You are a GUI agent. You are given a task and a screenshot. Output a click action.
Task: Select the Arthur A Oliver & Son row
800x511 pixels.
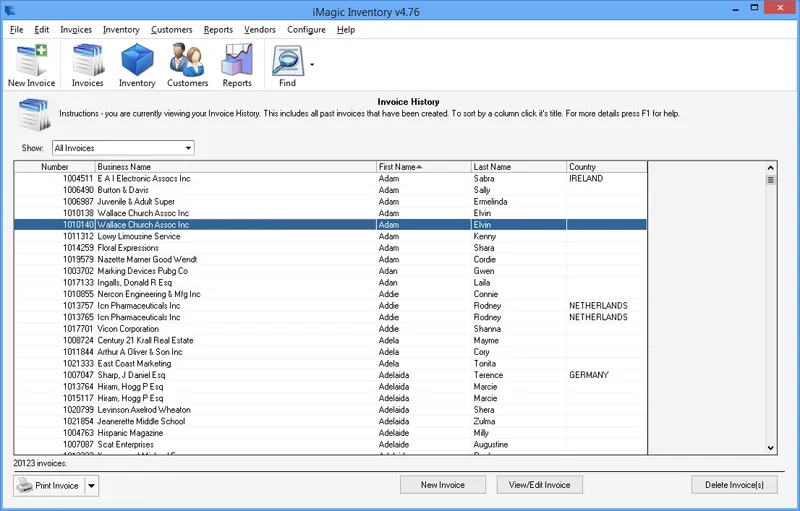coord(331,352)
